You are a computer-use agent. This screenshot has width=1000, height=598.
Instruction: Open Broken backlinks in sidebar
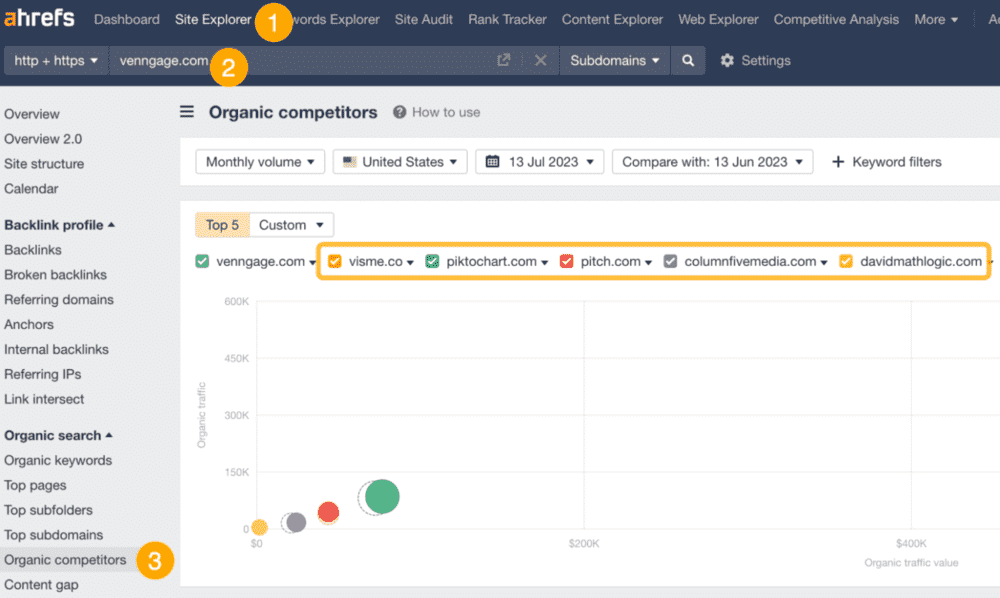coord(55,275)
